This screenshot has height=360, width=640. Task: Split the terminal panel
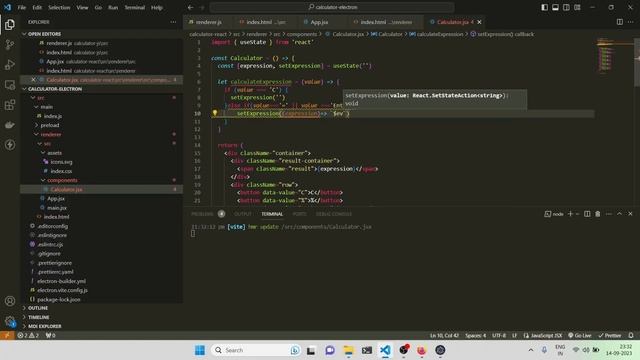(587, 214)
